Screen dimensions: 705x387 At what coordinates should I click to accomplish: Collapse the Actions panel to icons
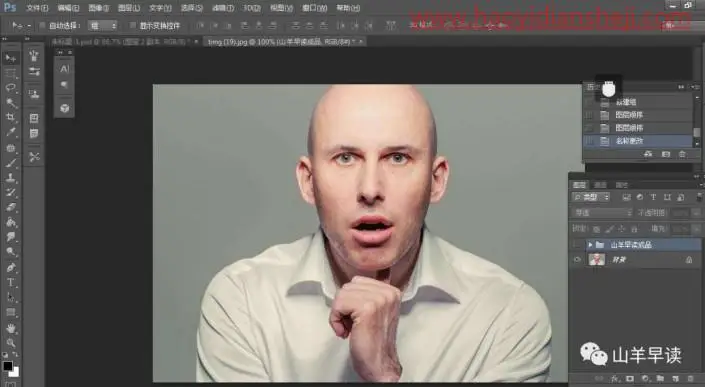[681, 87]
